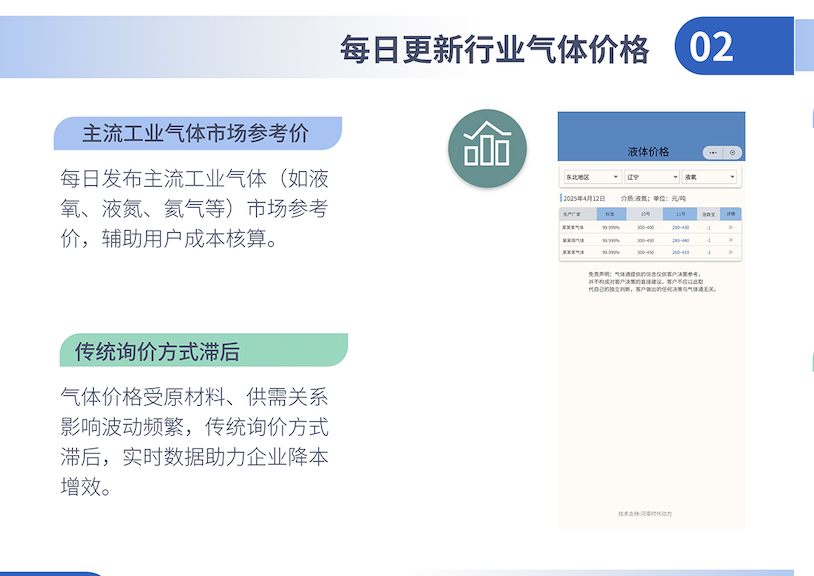The height and width of the screenshot is (576, 814).
Task: Click the 99.999% purity in the 290-430 row
Action: click(x=611, y=227)
